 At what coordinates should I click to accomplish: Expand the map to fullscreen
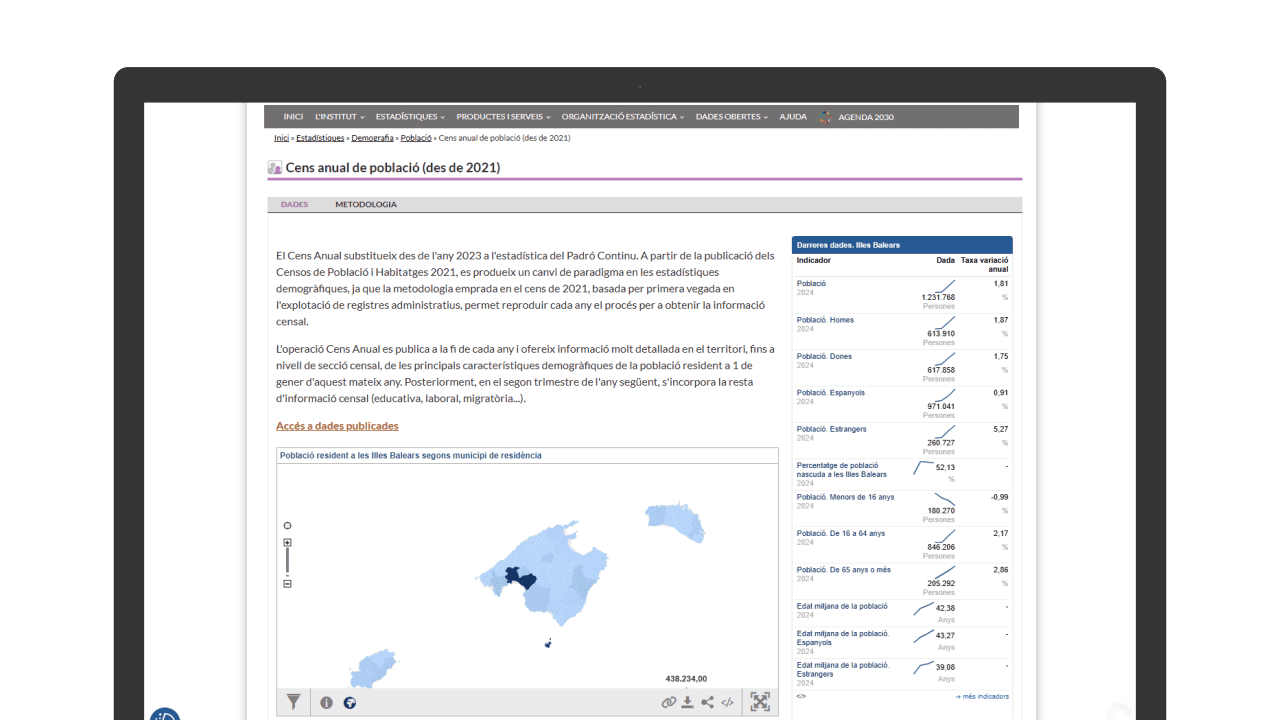pyautogui.click(x=760, y=702)
